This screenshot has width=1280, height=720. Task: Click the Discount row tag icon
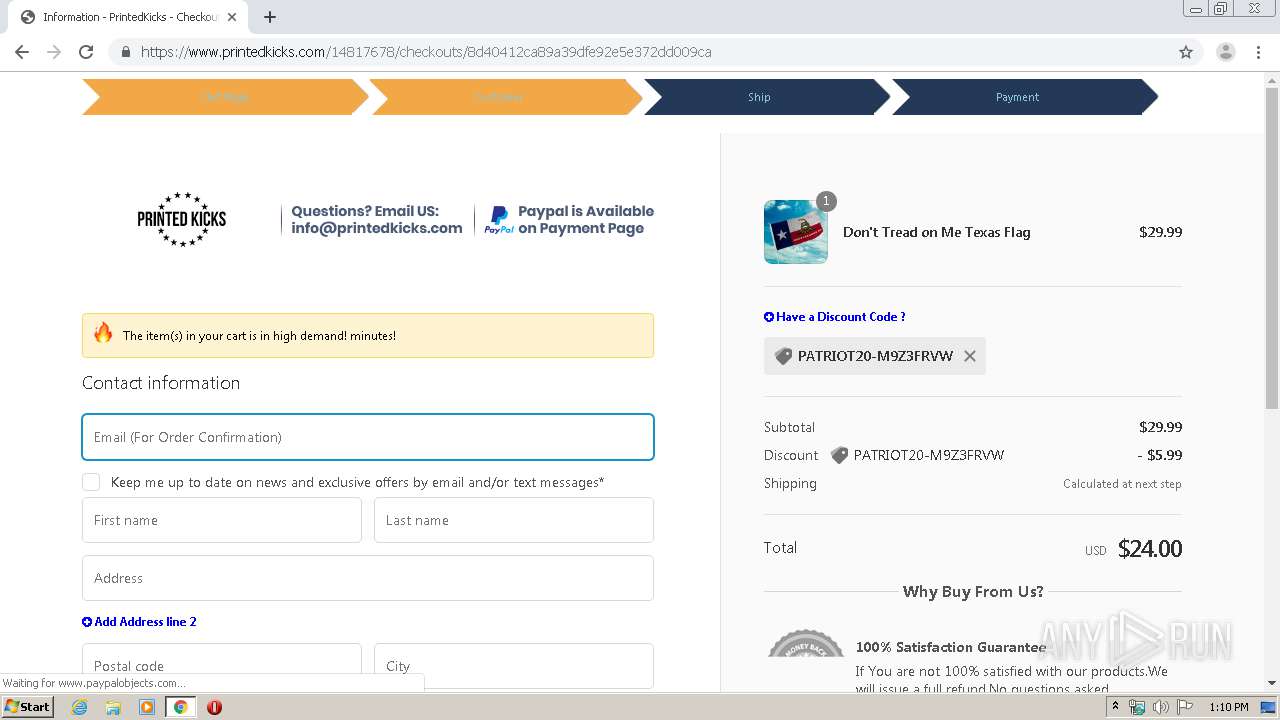[839, 455]
